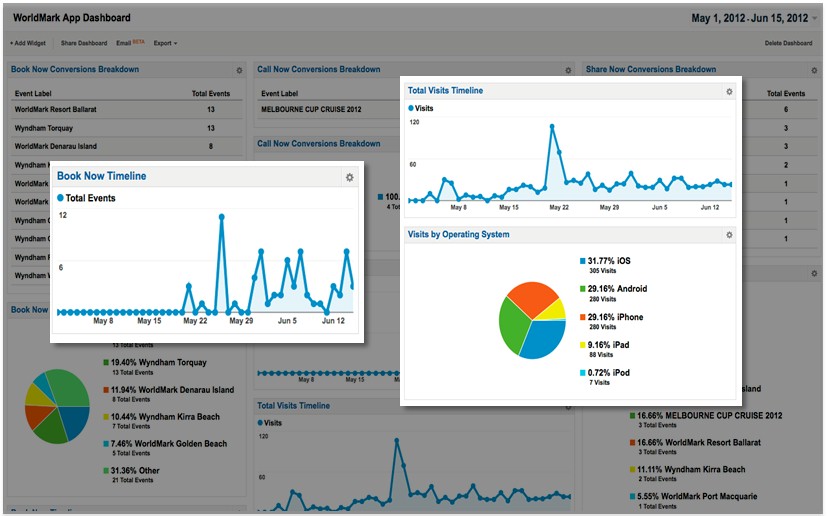This screenshot has height=516, width=828.
Task: Click Total Events header in Share Now table
Action: click(786, 93)
